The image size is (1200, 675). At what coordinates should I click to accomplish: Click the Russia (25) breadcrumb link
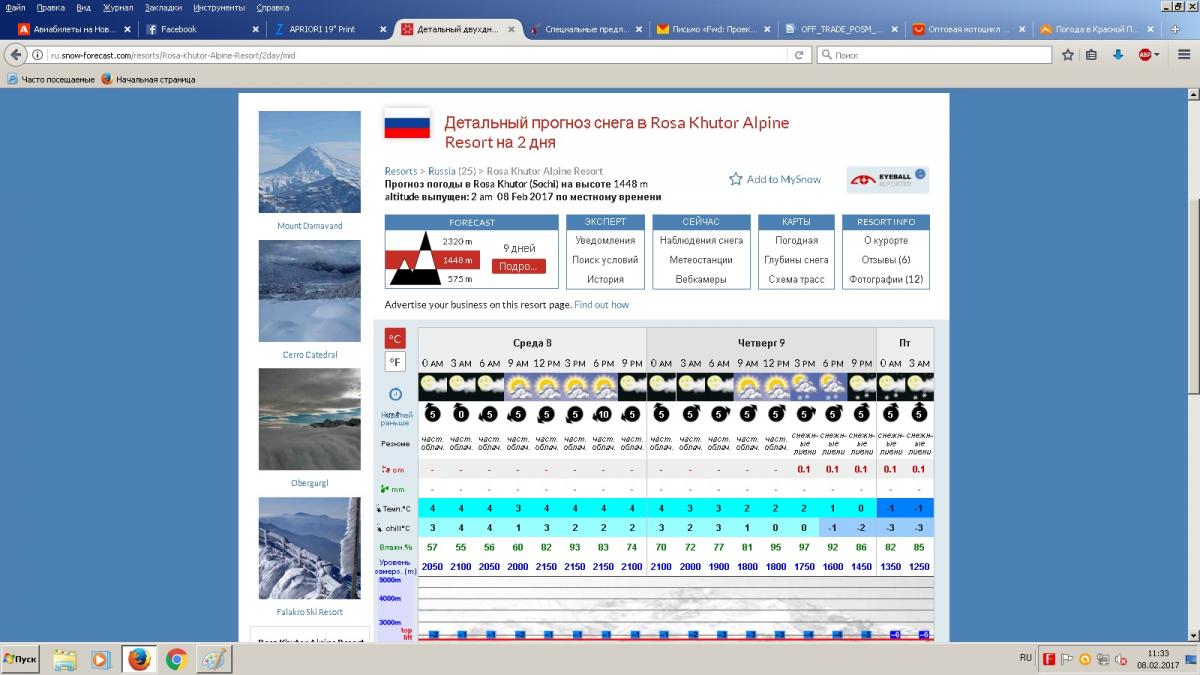(452, 171)
